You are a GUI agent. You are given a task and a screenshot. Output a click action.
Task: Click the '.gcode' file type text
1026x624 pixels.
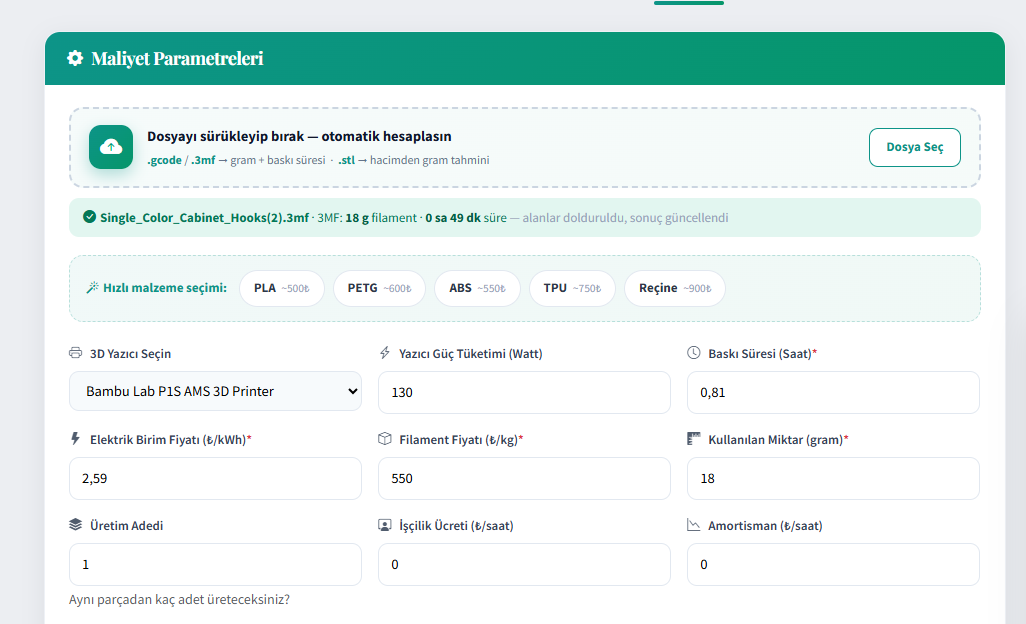click(164, 160)
